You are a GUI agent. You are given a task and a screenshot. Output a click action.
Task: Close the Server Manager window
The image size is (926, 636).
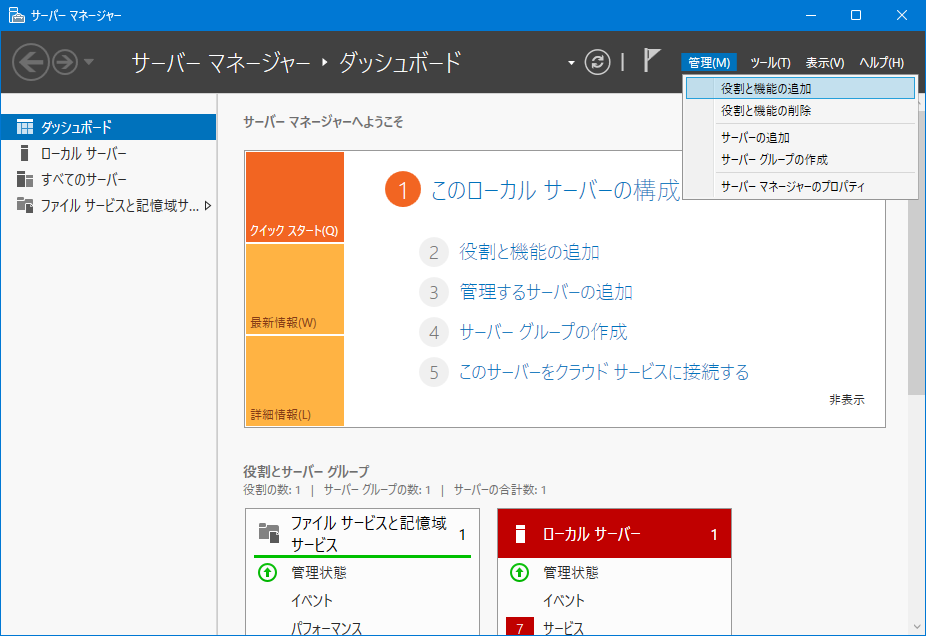(x=901, y=15)
